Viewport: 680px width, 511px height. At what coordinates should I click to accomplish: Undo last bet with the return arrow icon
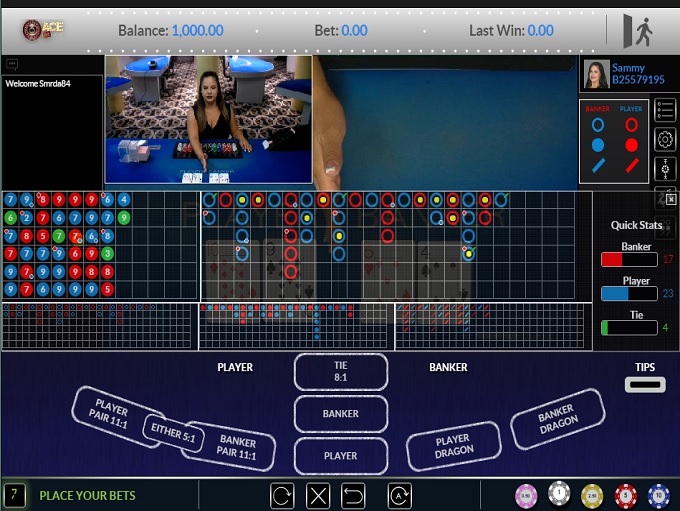[x=353, y=495]
